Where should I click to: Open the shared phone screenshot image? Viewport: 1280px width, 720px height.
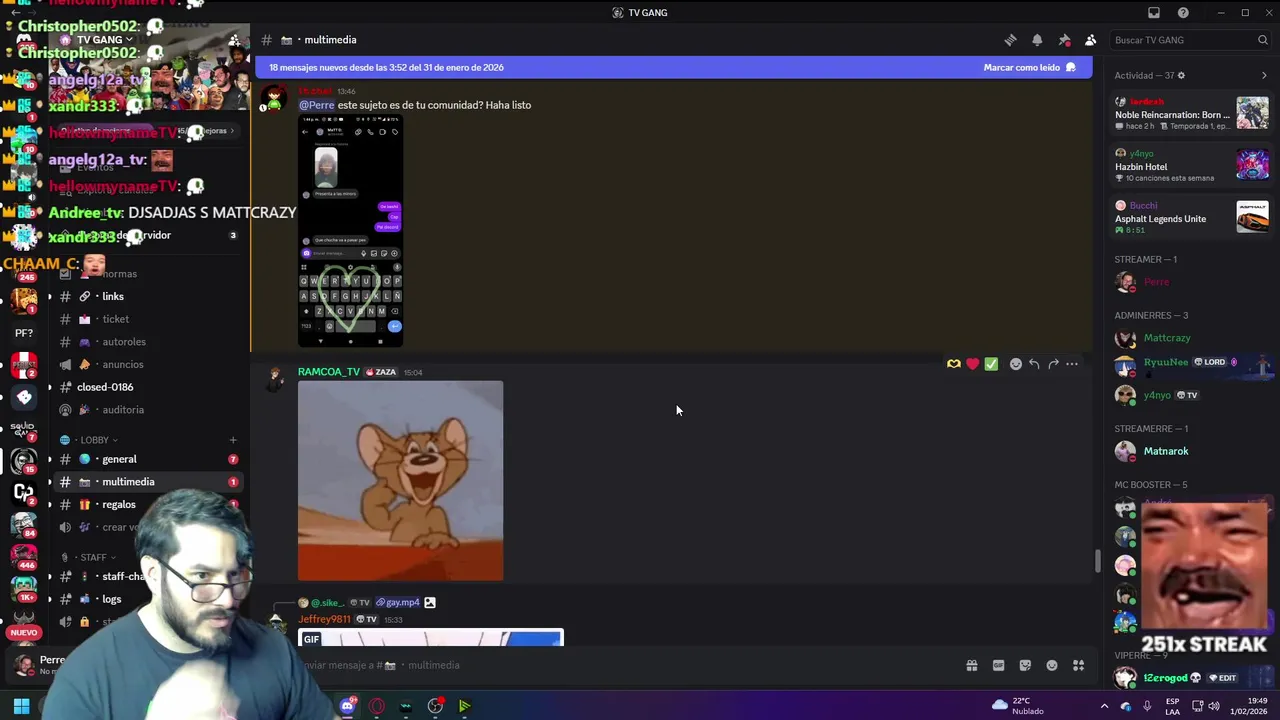pos(350,231)
